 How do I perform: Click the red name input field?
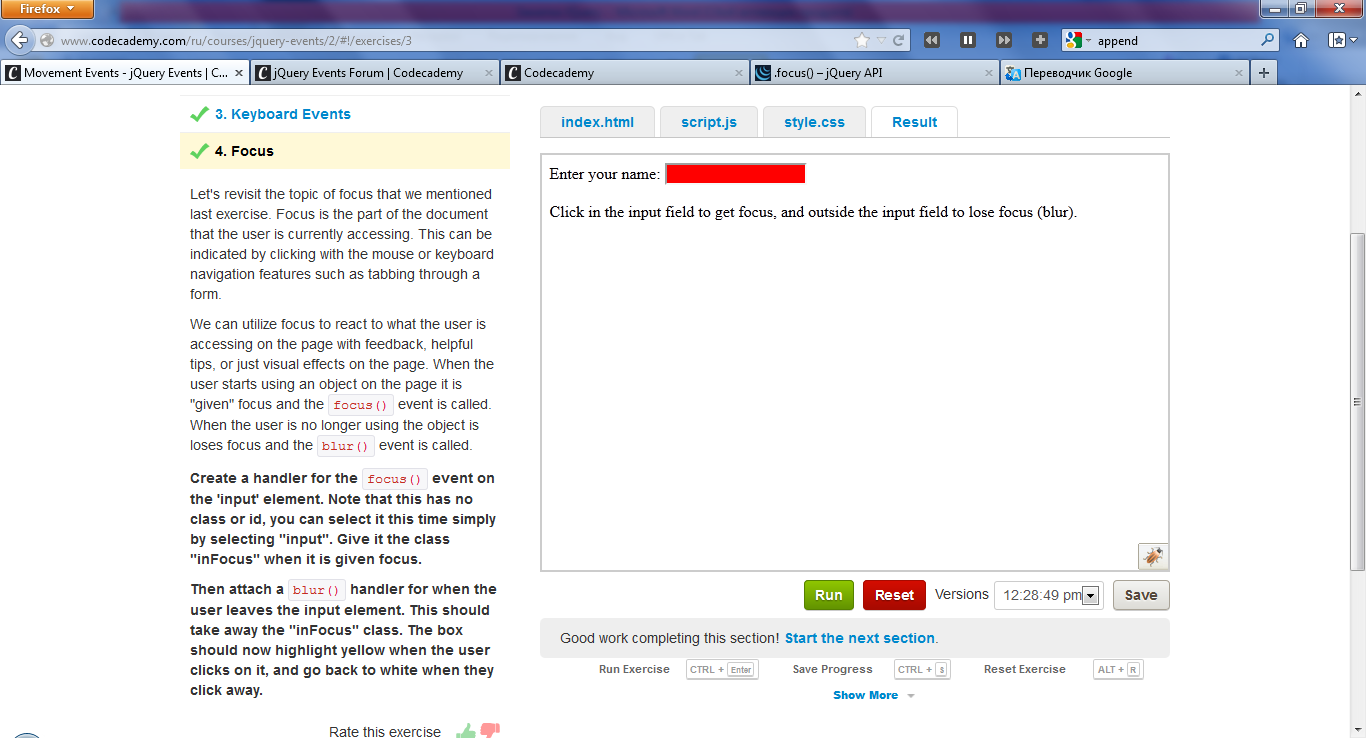tap(735, 174)
